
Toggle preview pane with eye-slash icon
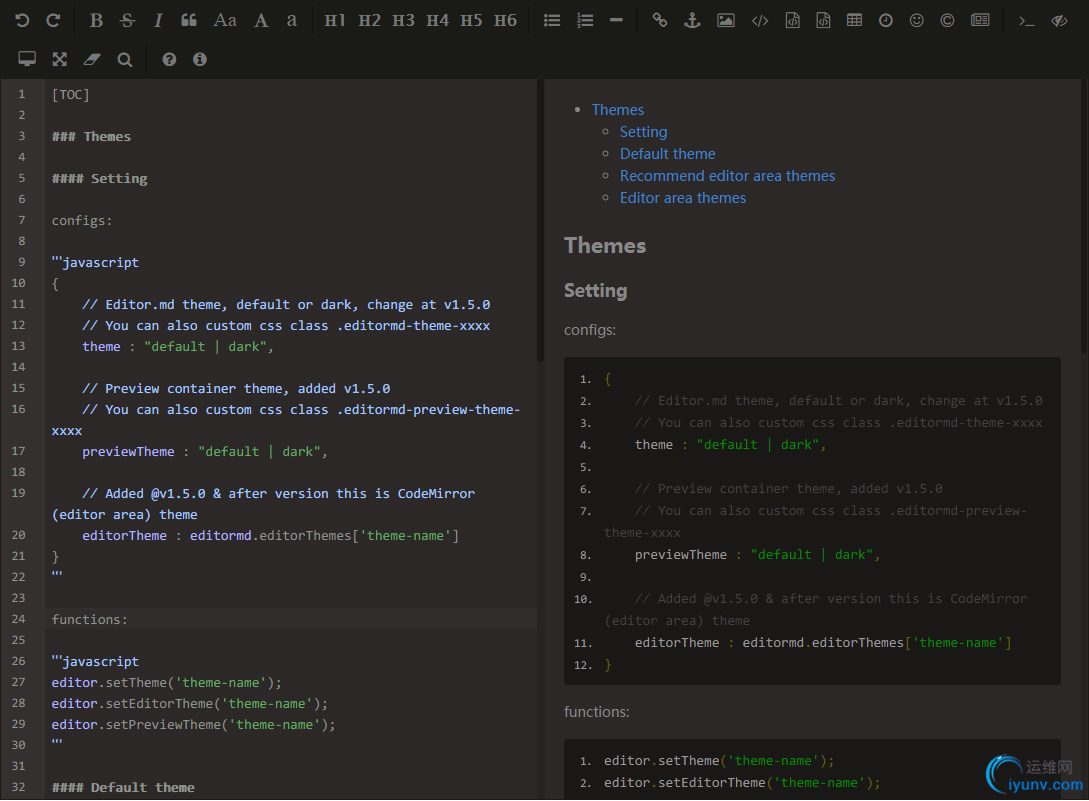pos(1059,20)
